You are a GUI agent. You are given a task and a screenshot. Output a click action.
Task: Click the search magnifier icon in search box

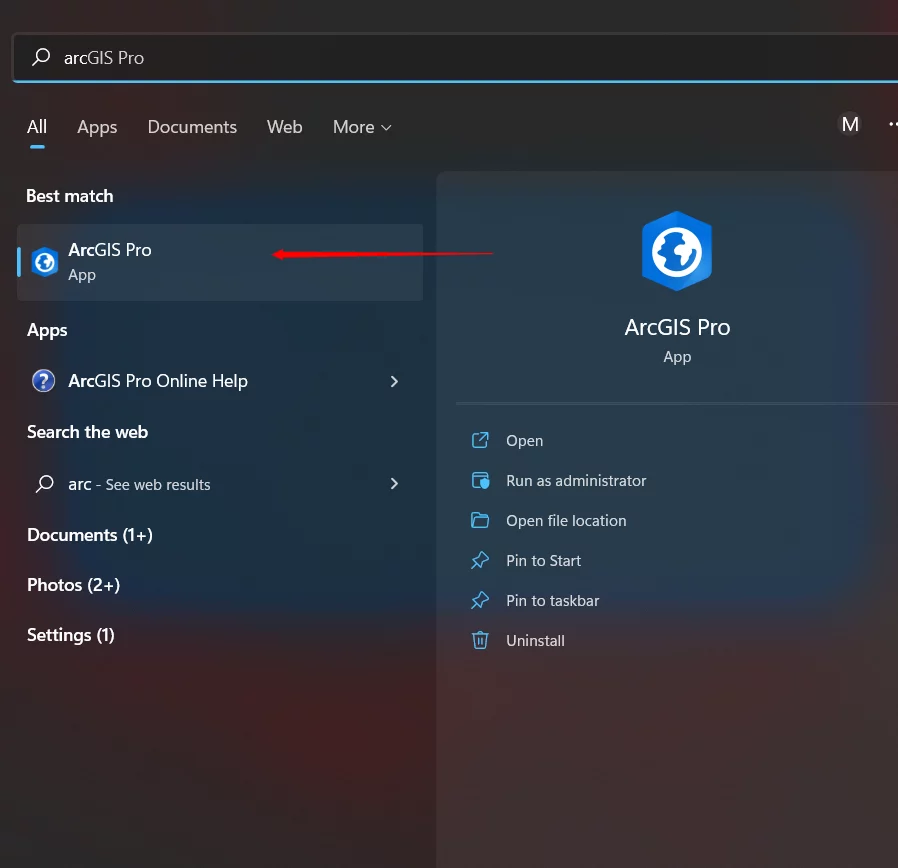(41, 57)
